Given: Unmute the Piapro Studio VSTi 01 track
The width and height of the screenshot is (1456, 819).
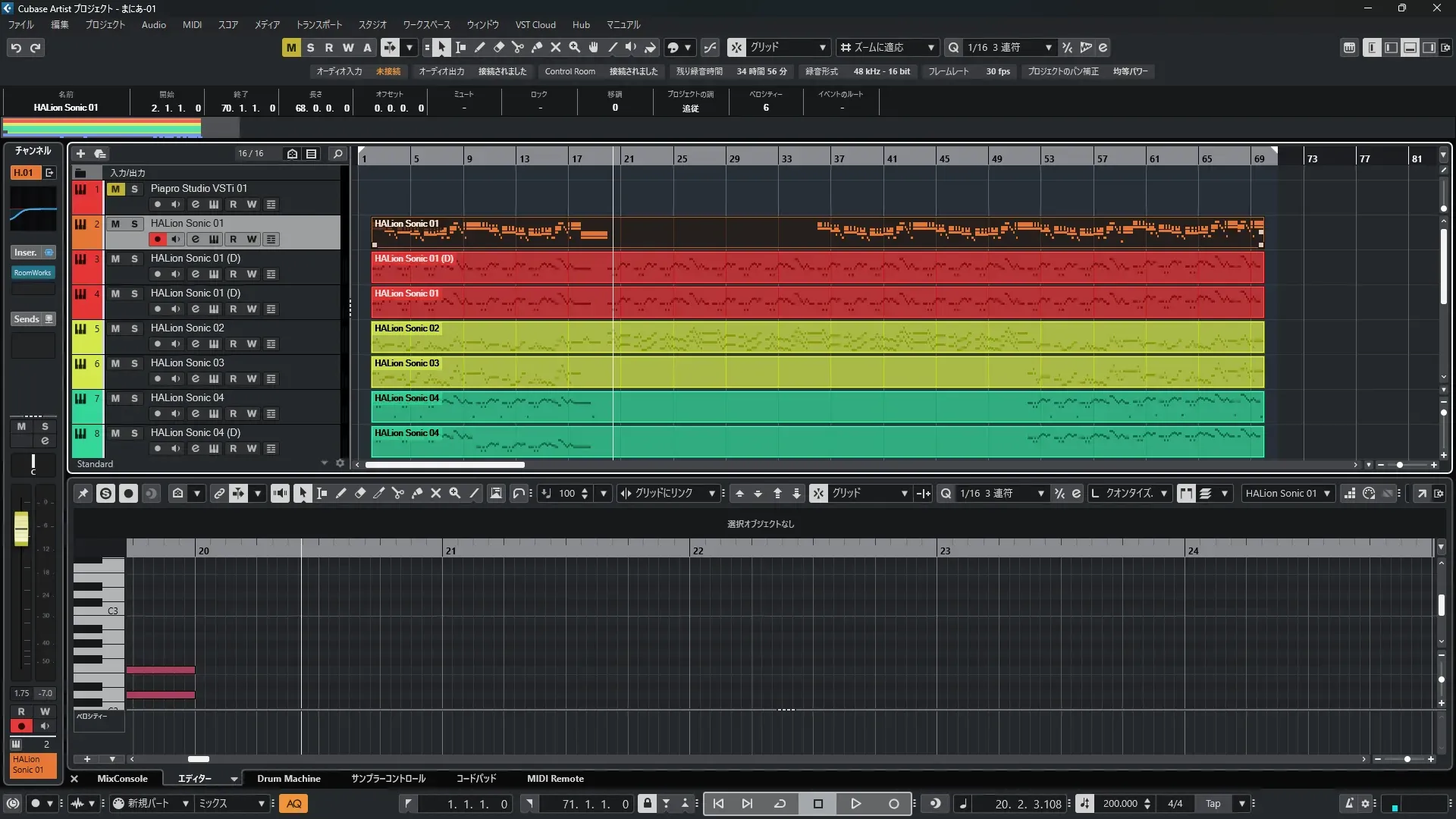Looking at the screenshot, I should (x=115, y=189).
